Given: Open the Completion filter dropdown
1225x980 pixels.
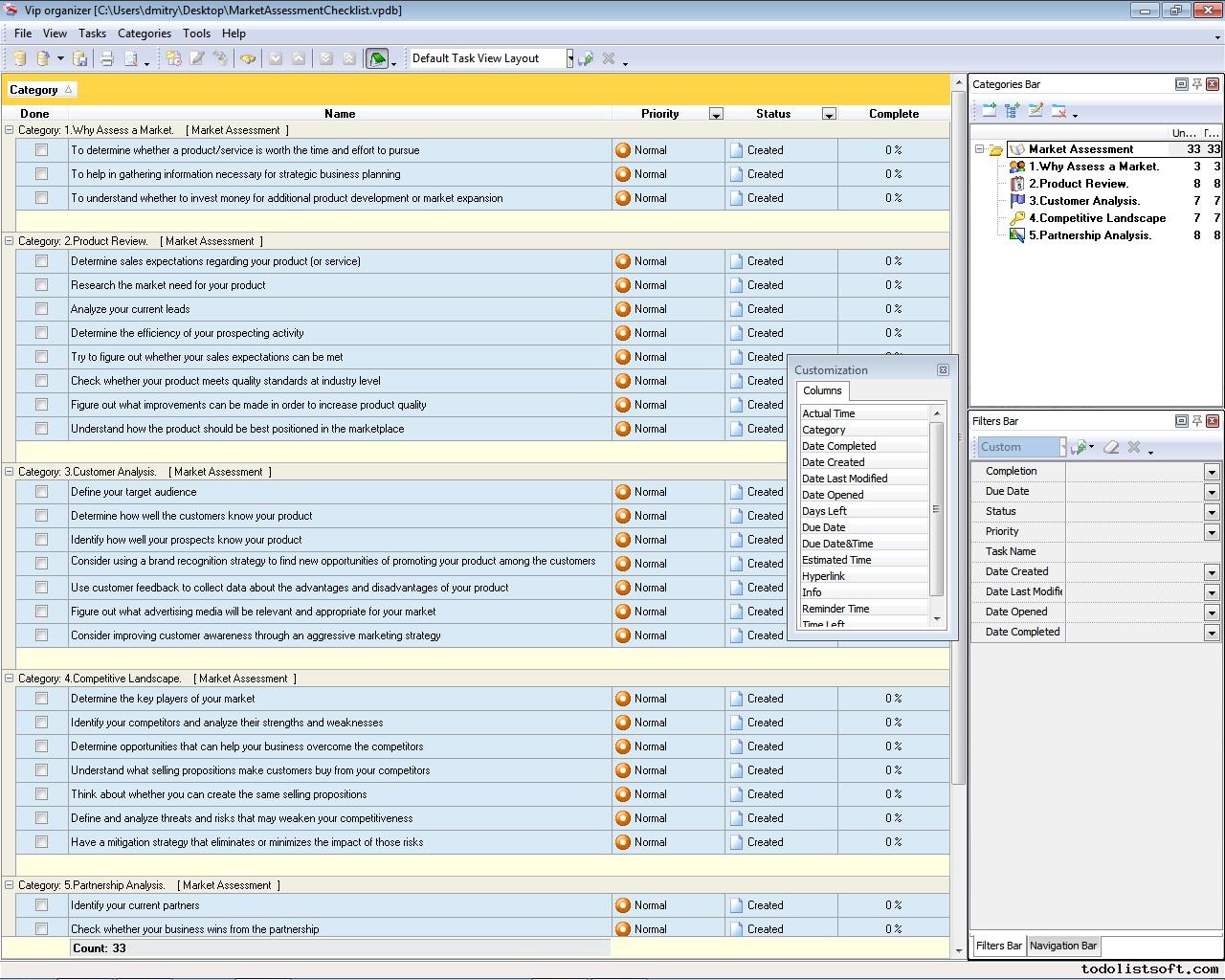Looking at the screenshot, I should pyautogui.click(x=1211, y=472).
